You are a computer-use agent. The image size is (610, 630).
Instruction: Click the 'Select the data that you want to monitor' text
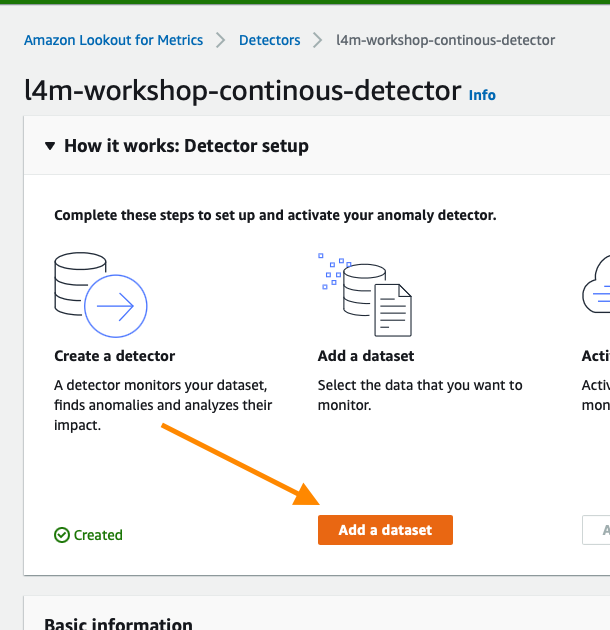(420, 395)
